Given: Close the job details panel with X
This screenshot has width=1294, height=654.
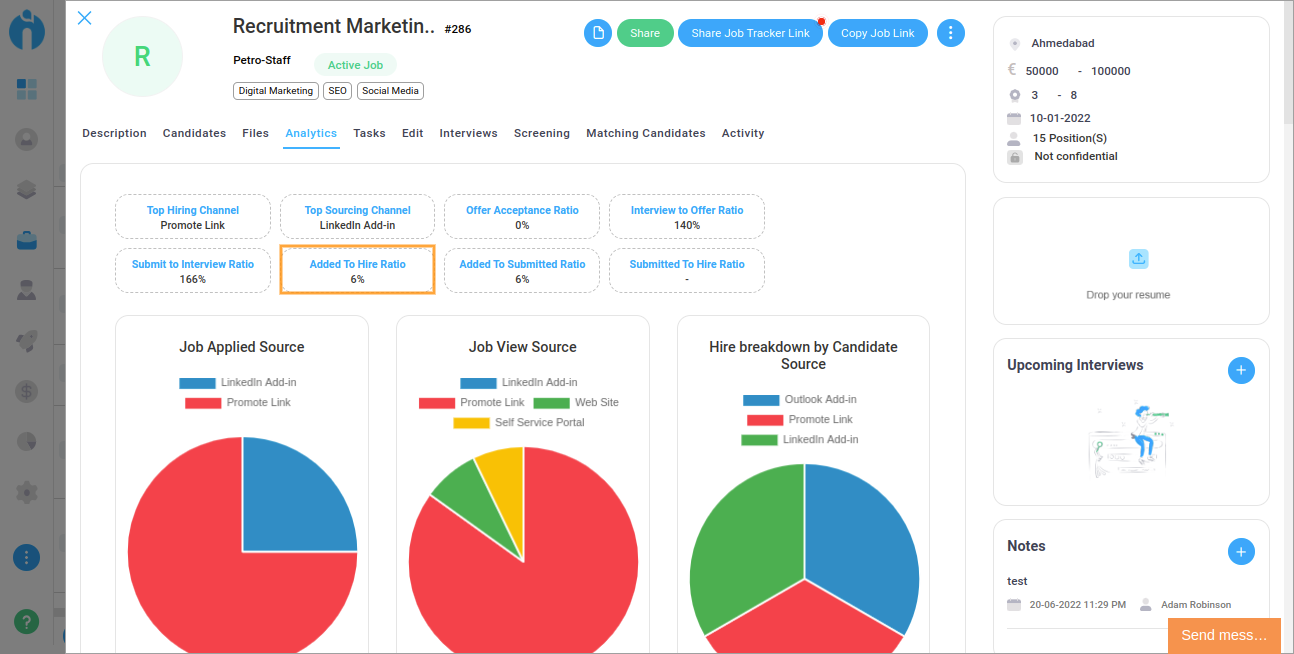Looking at the screenshot, I should tap(85, 18).
